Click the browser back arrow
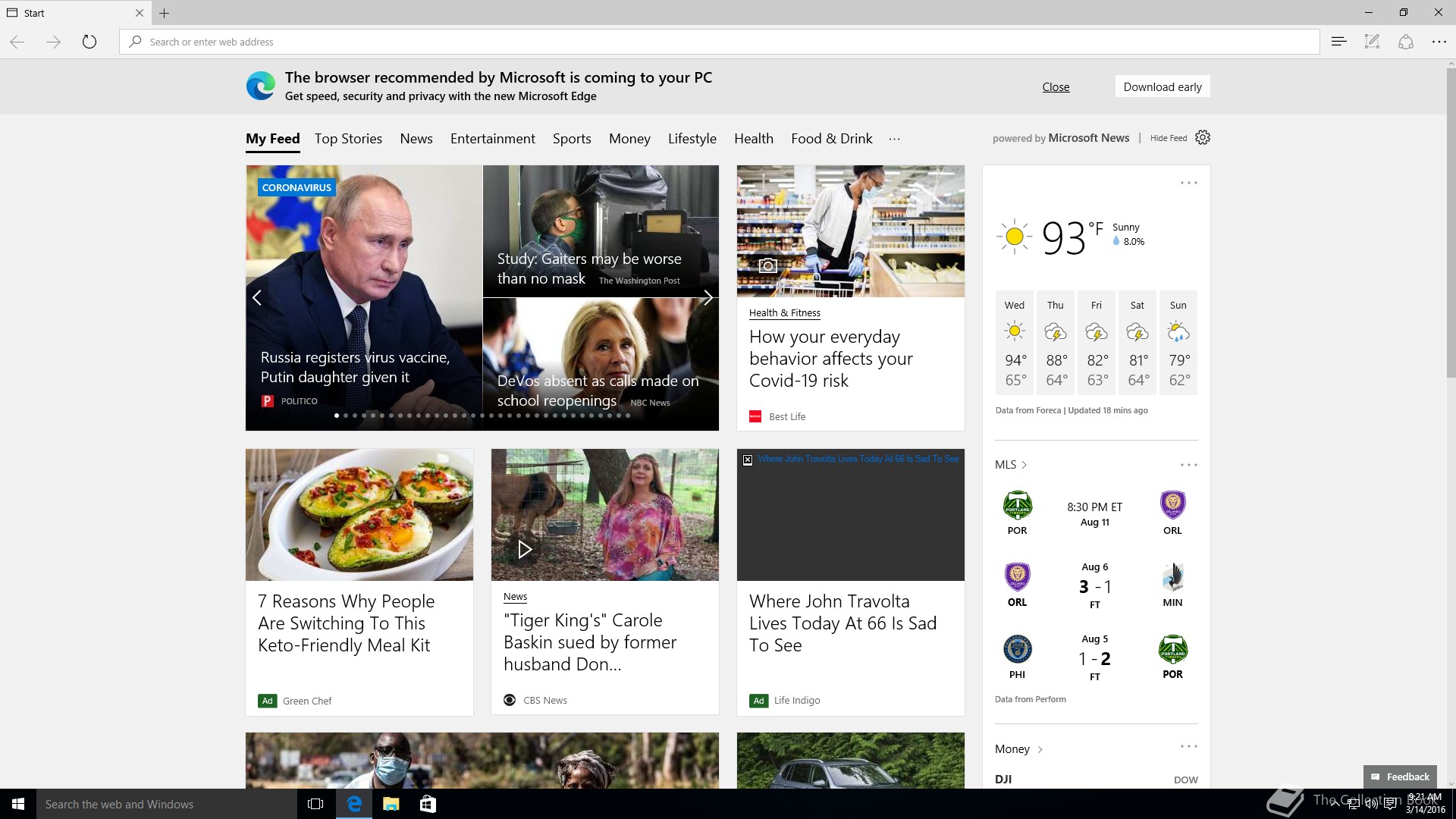Viewport: 1456px width, 819px height. (x=17, y=42)
